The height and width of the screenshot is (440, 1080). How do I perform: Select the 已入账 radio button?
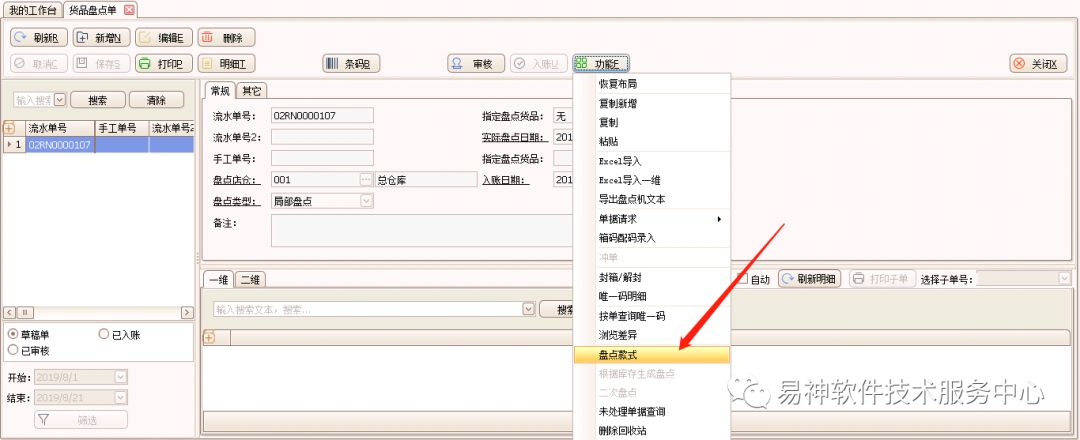104,335
